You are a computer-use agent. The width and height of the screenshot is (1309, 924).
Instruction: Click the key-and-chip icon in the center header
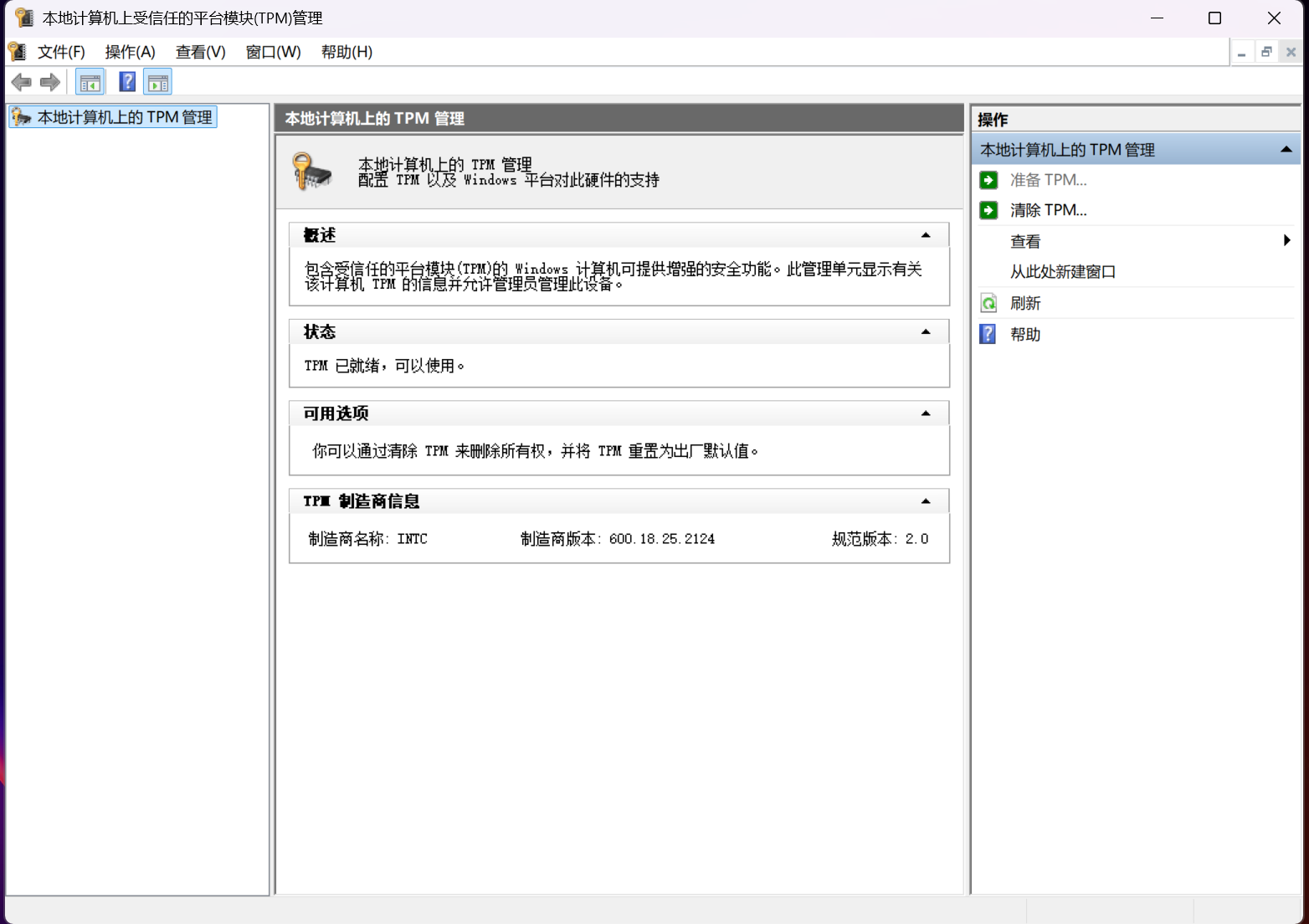point(312,172)
